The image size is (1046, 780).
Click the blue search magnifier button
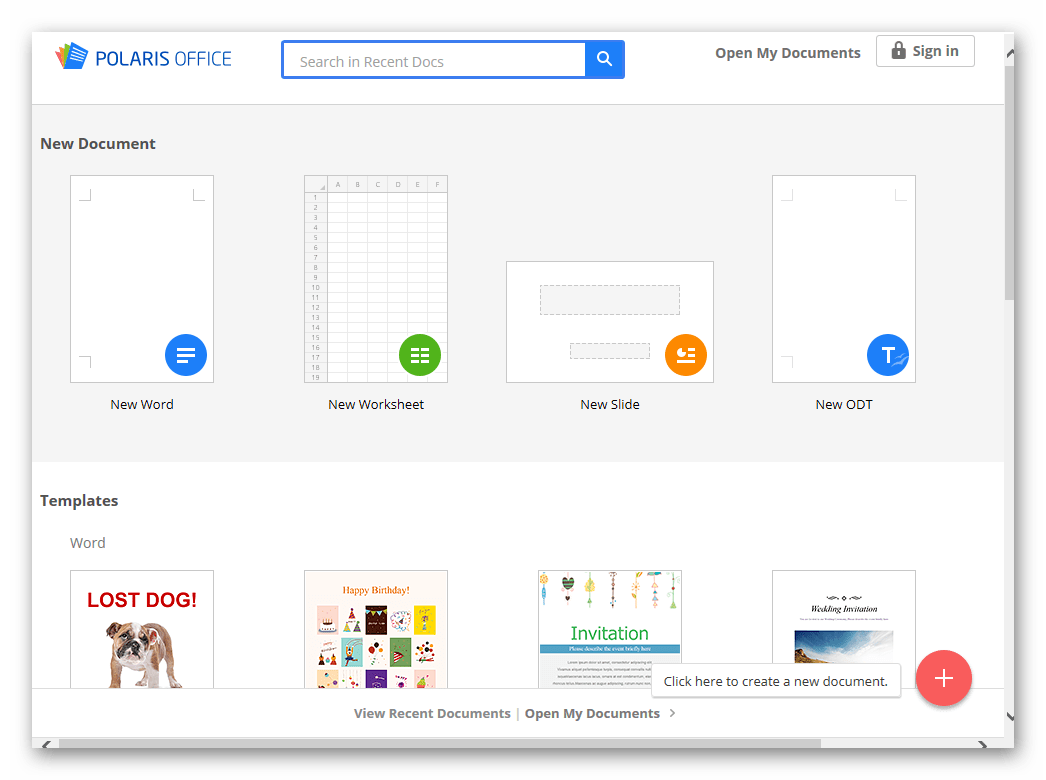point(604,59)
